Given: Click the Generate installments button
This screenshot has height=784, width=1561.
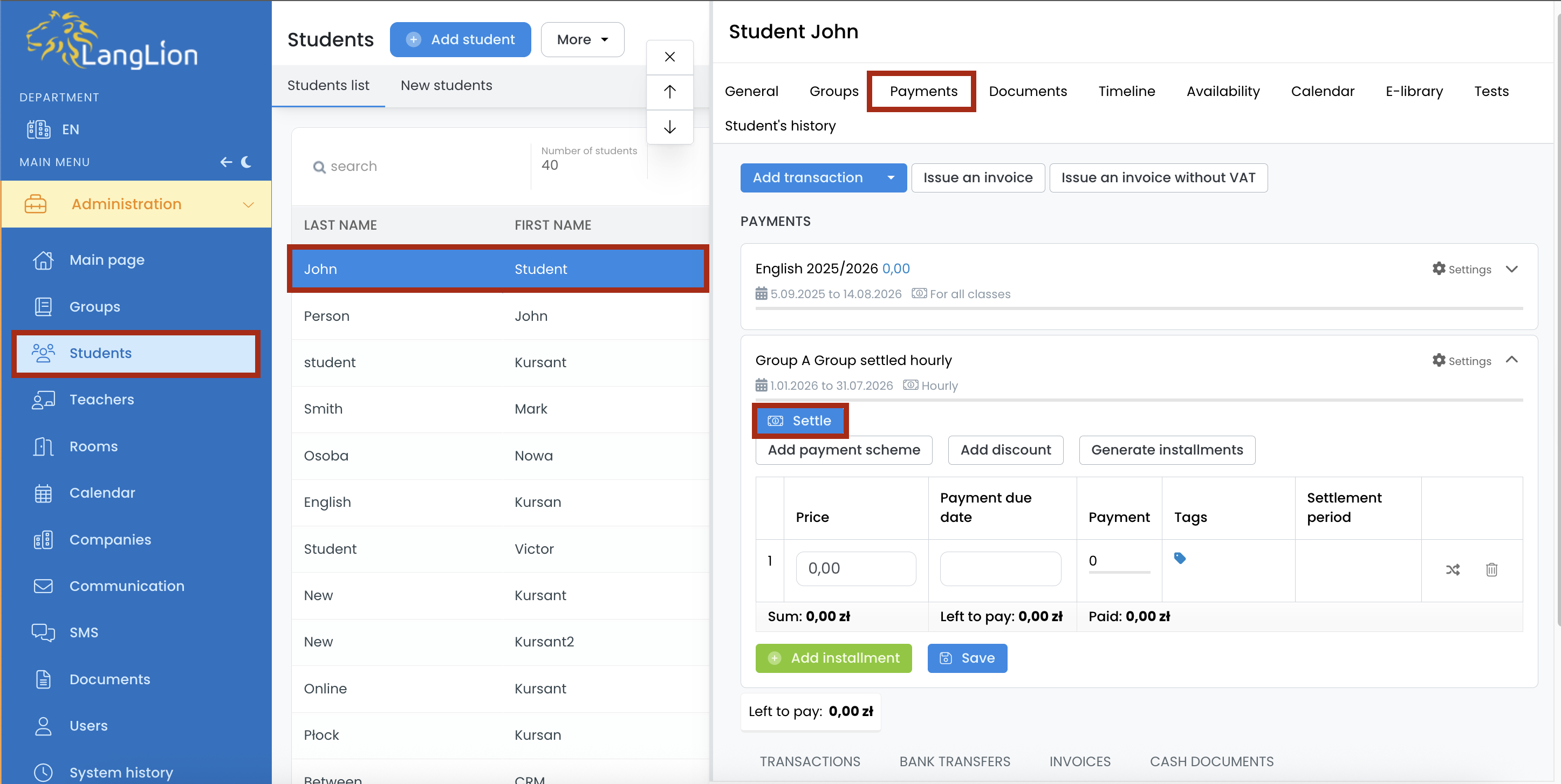Looking at the screenshot, I should (x=1167, y=450).
